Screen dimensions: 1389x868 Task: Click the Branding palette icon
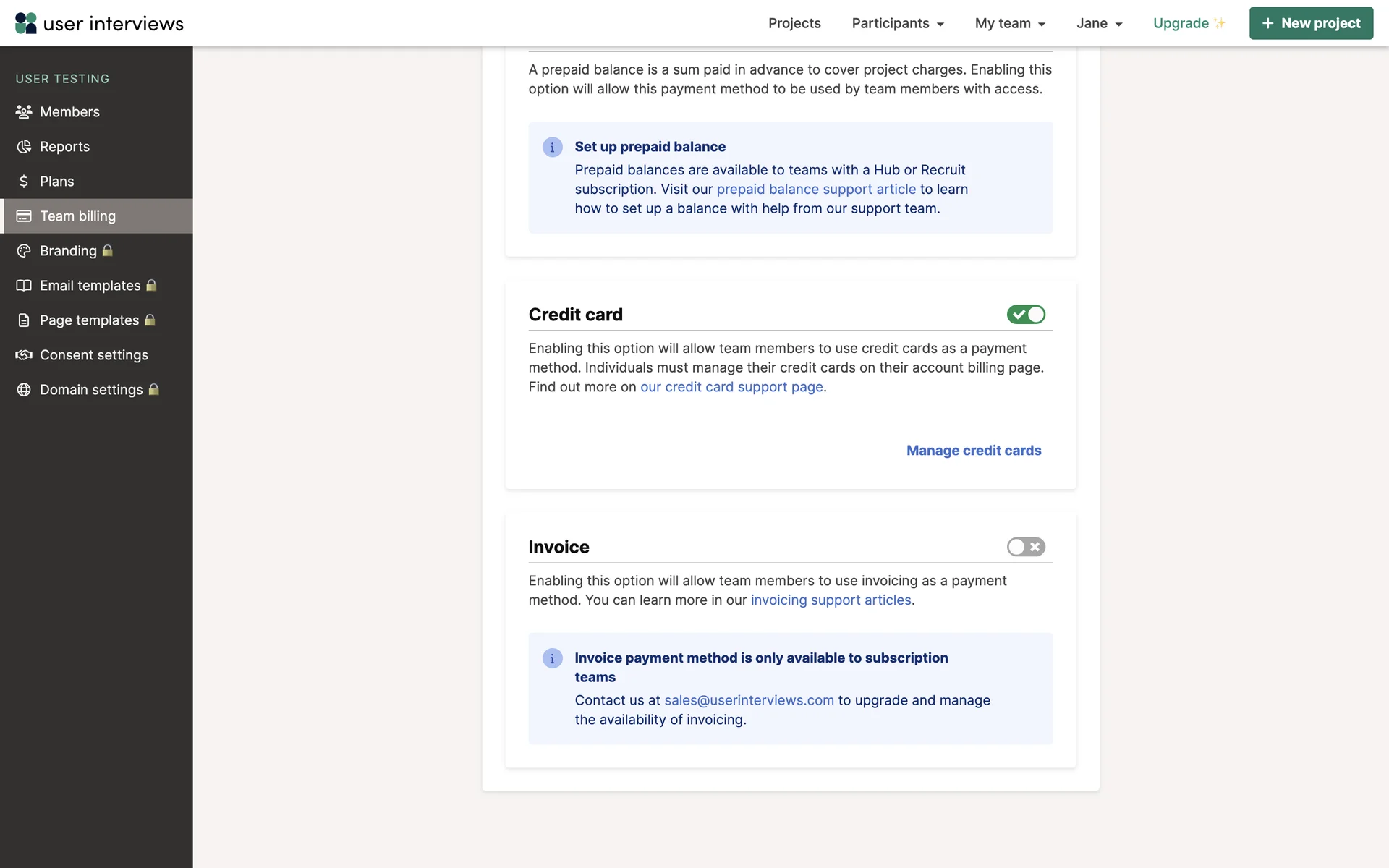tap(24, 251)
